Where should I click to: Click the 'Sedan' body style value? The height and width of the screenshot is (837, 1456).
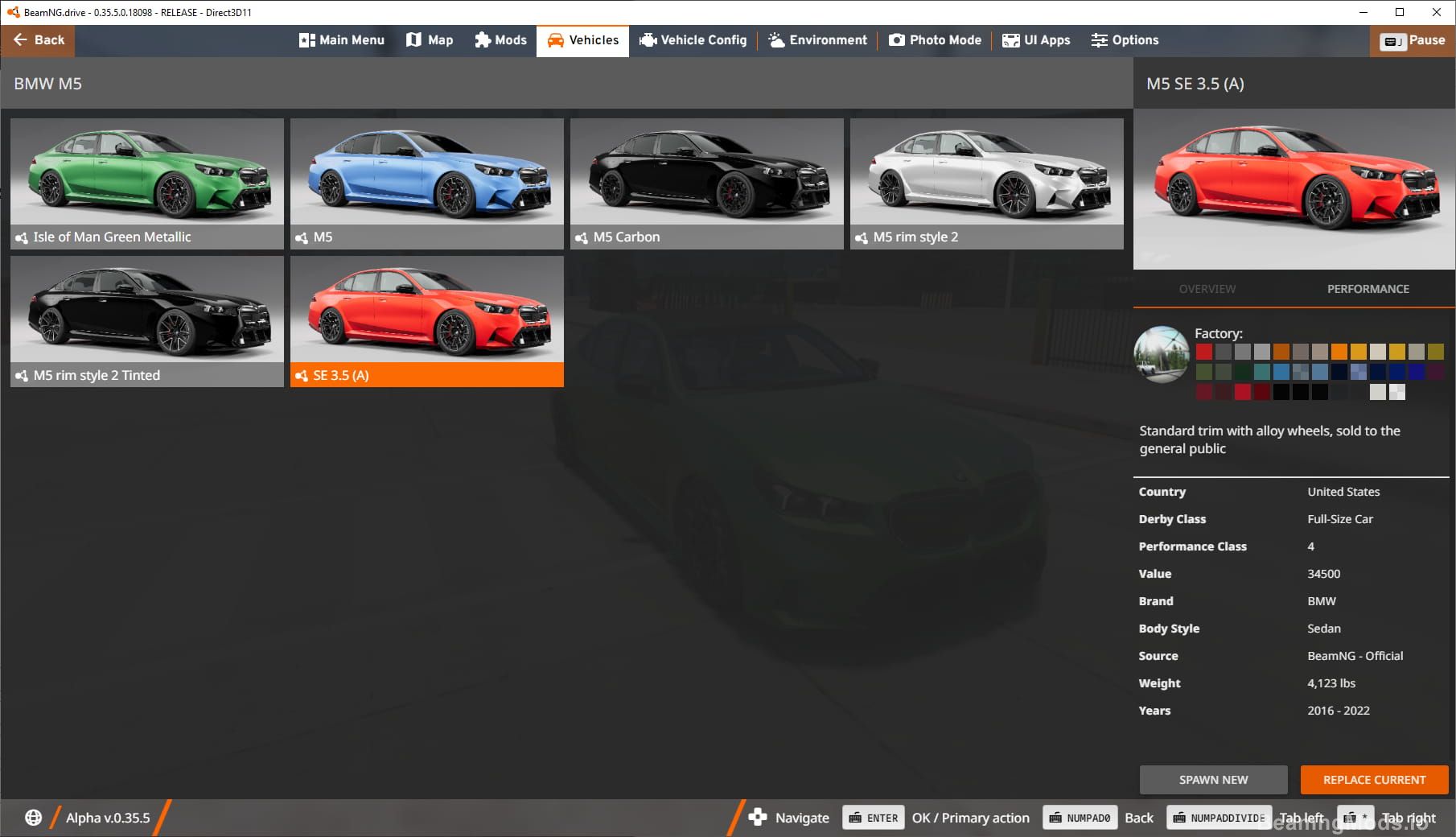coord(1323,629)
